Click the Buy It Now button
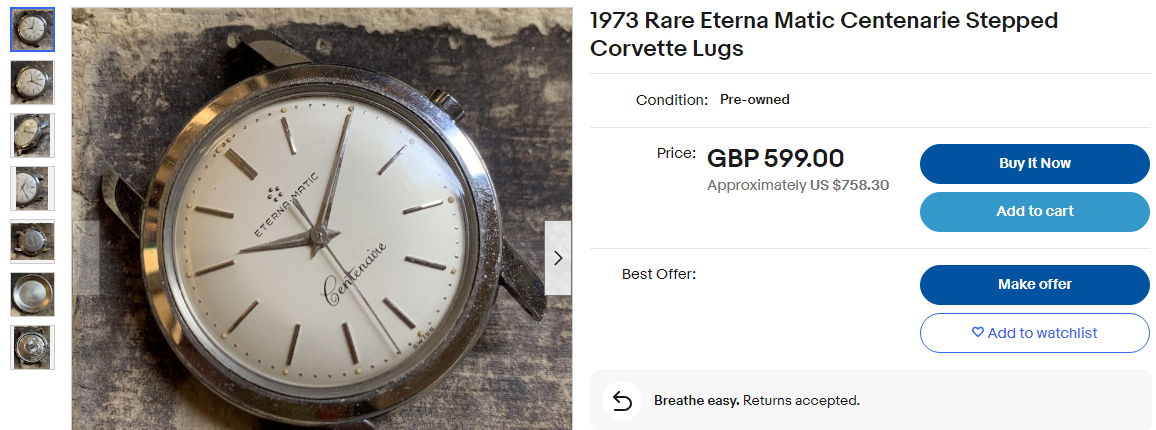 click(1034, 164)
